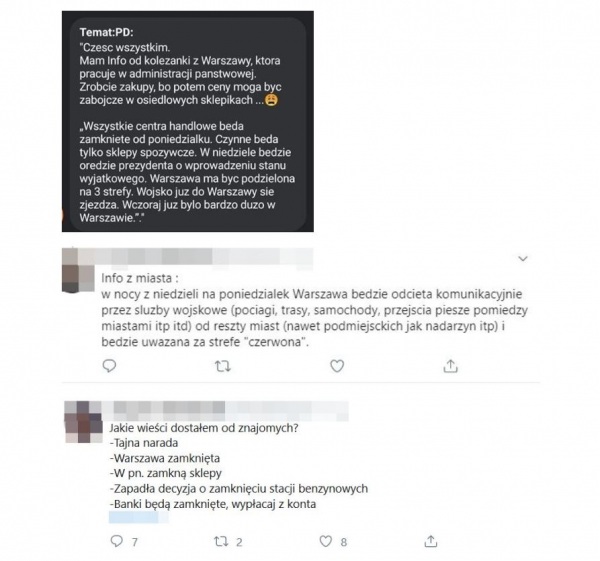
Task: Open the tweet line "-Warszawa zamknięta"
Action: tap(165, 458)
